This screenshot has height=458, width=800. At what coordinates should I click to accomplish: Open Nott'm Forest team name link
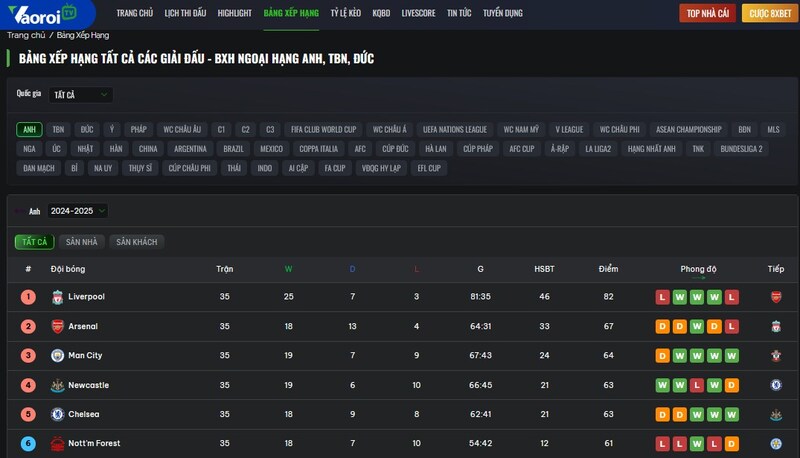[x=94, y=443]
